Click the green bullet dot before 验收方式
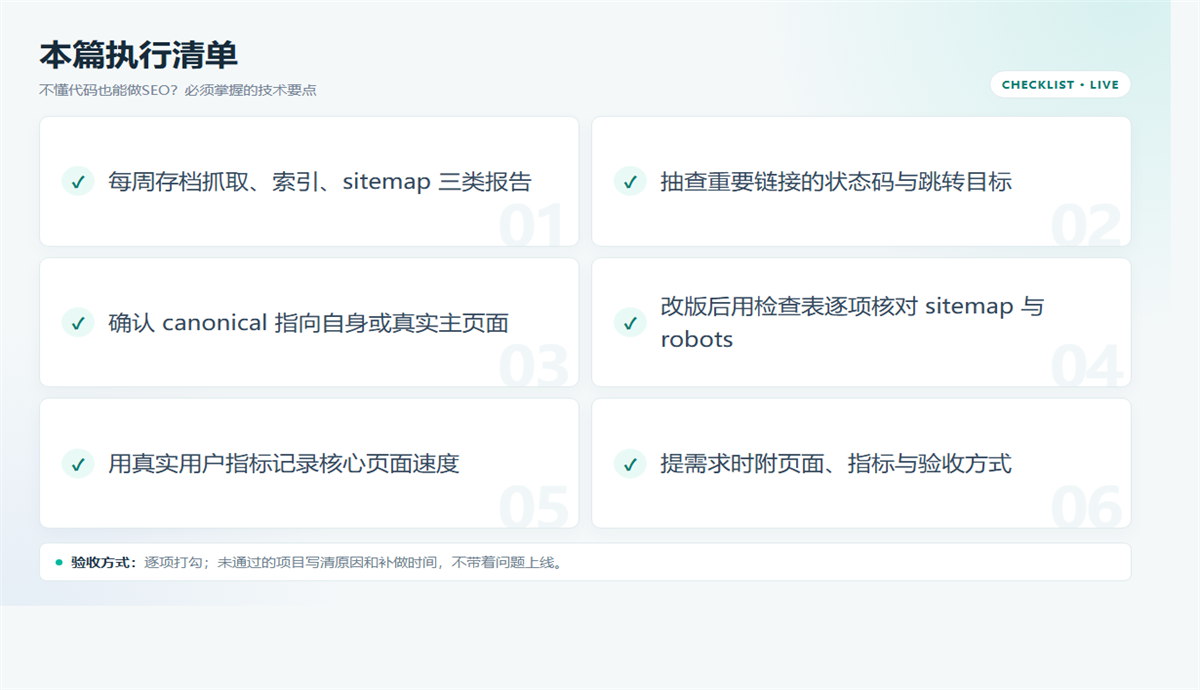This screenshot has height=690, width=1200. click(x=59, y=562)
